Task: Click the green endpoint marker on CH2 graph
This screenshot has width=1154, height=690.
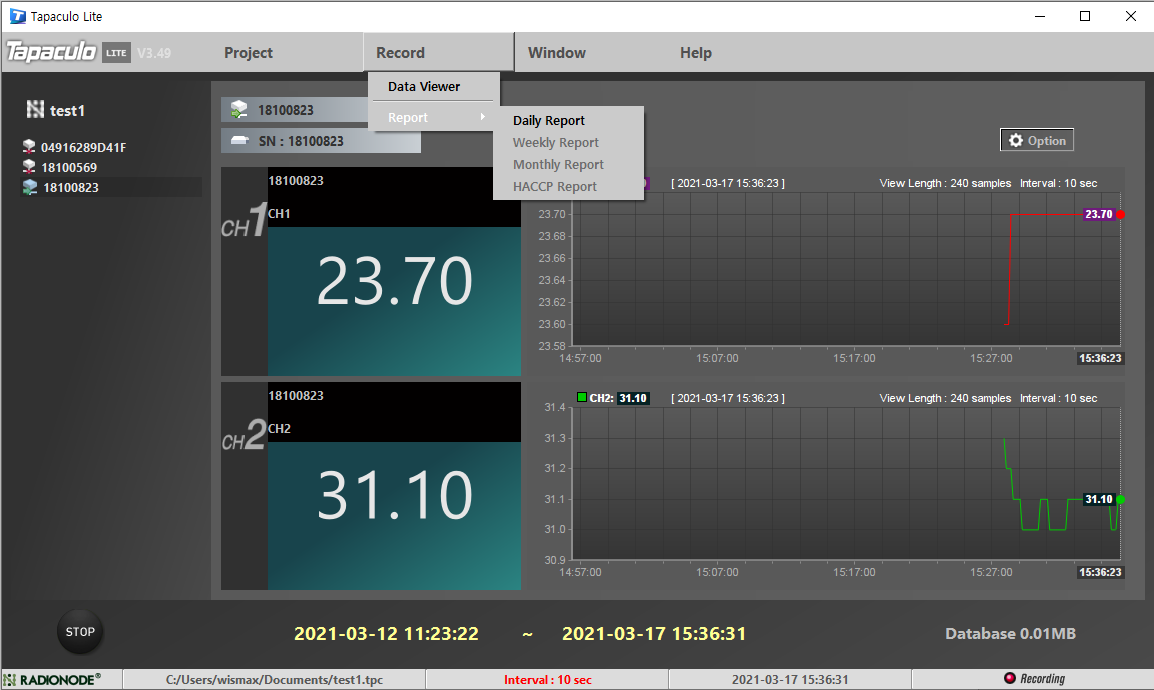Action: (1120, 499)
